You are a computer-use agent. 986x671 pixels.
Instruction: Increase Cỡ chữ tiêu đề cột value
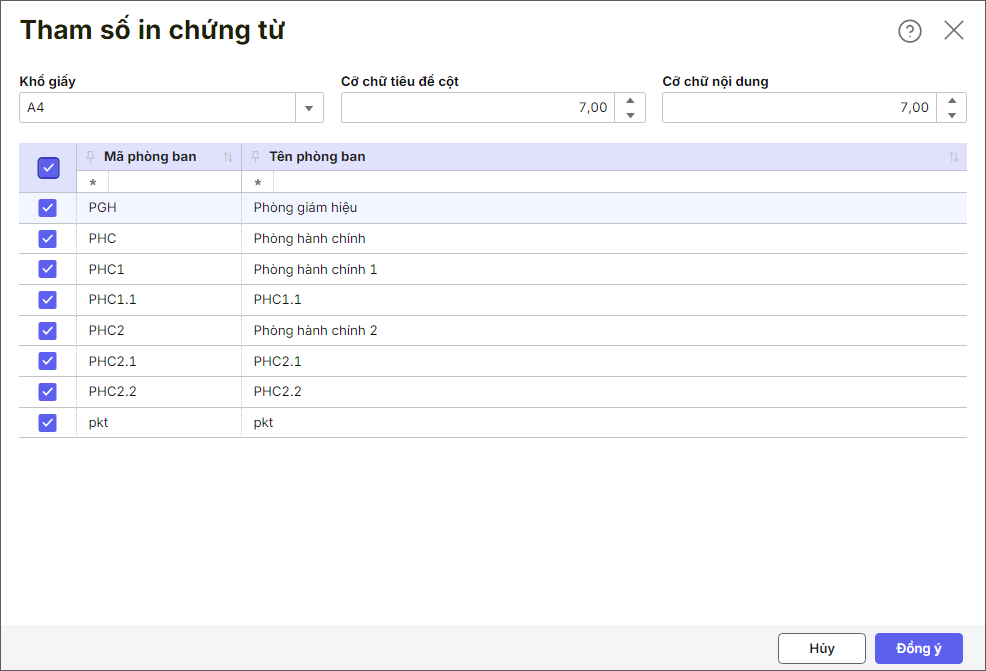(x=630, y=101)
